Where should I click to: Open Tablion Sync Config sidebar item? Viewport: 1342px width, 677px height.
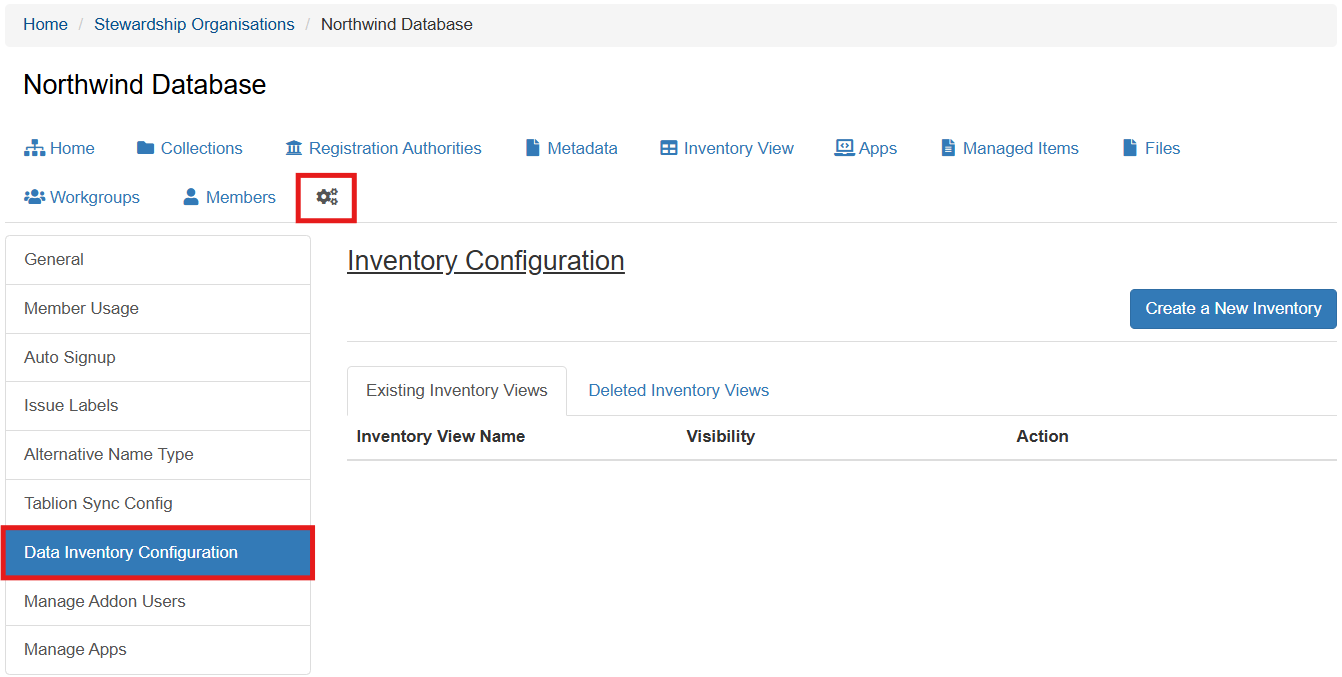[98, 503]
